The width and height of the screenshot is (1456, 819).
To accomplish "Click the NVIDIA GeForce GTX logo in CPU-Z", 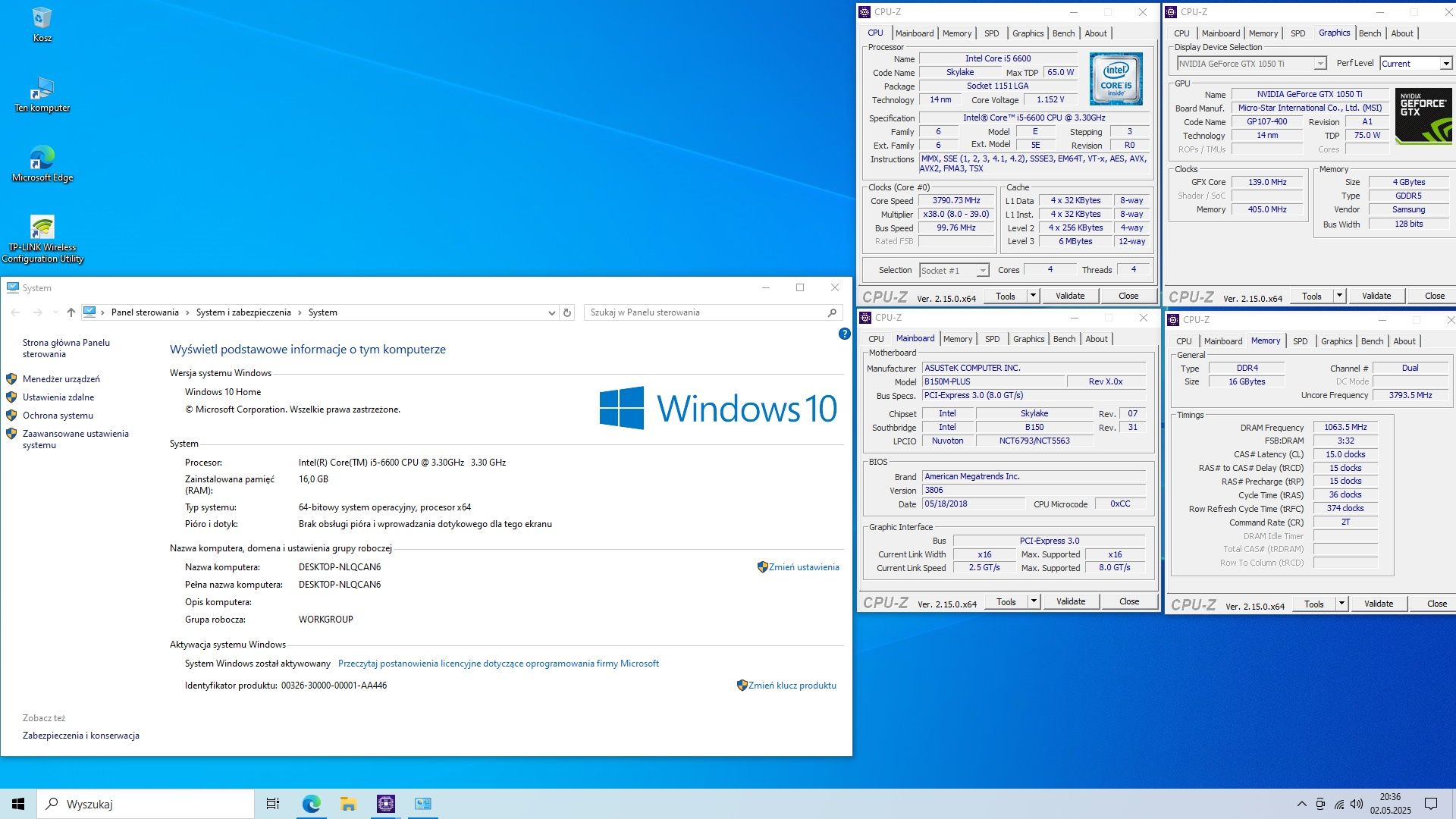I will [1424, 116].
